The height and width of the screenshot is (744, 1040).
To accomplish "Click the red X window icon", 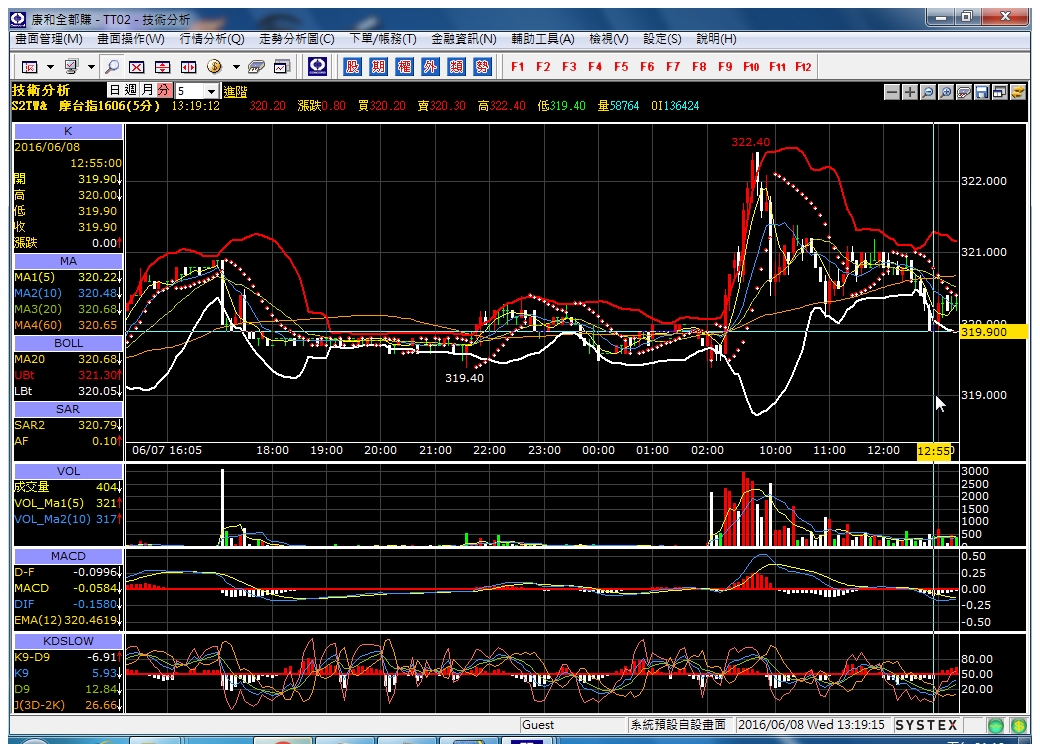I will [x=137, y=67].
